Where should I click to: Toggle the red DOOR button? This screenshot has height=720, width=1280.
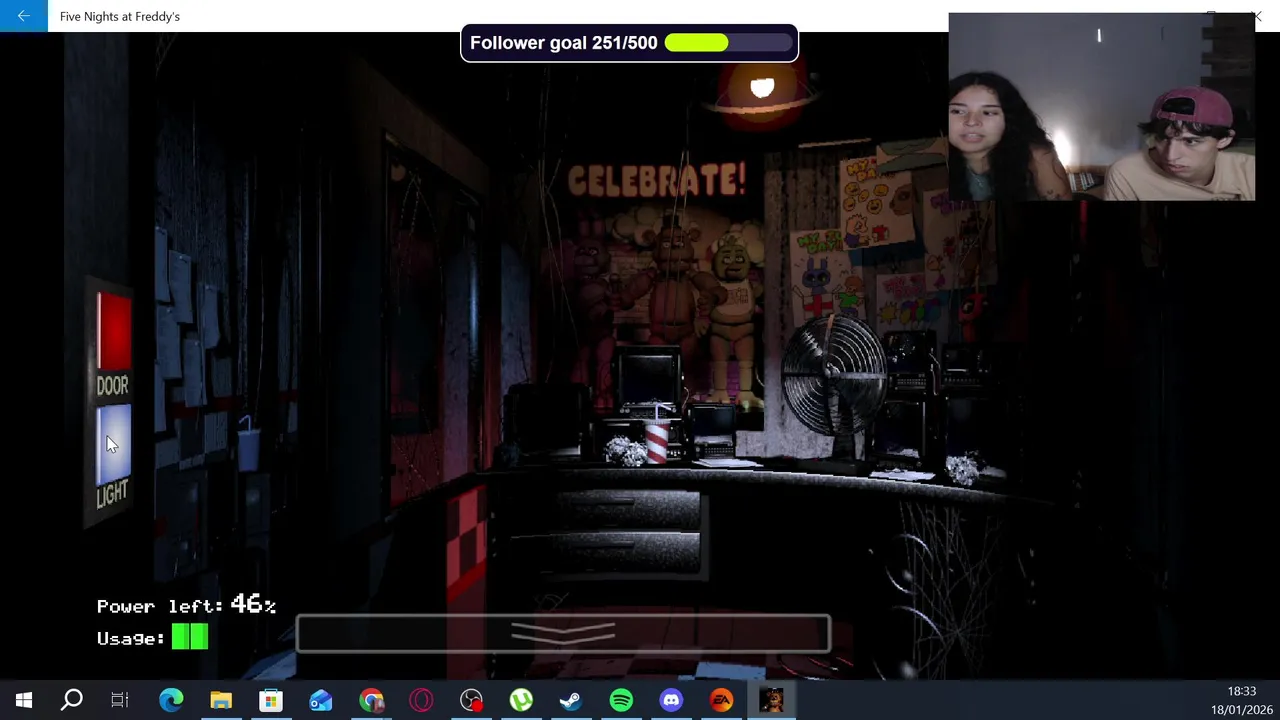[114, 333]
